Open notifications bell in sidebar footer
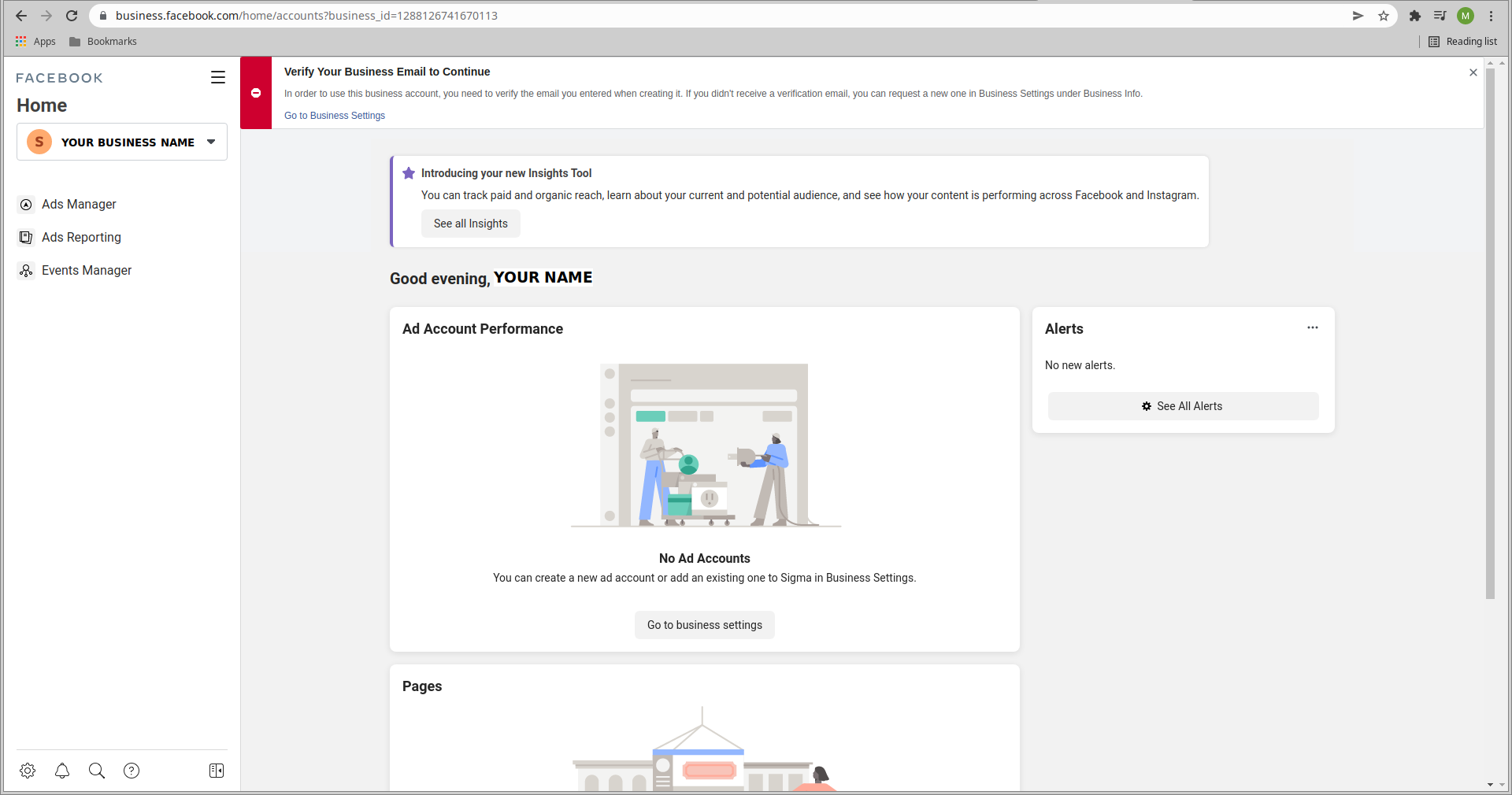1512x795 pixels. click(62, 771)
